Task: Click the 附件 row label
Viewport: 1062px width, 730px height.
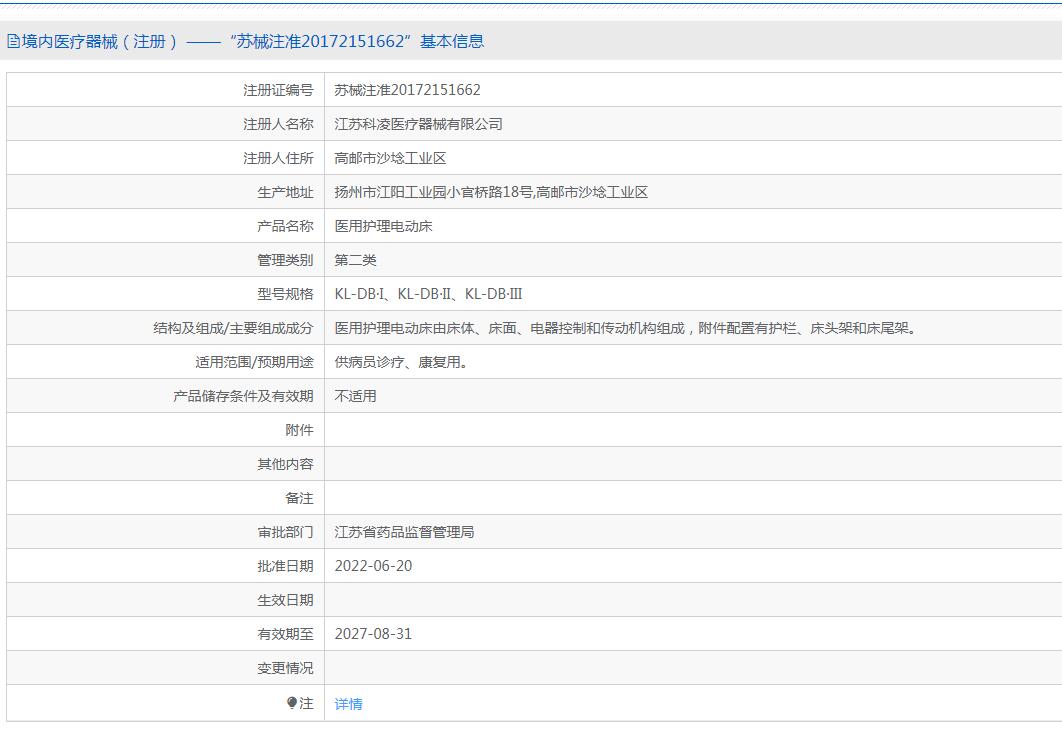Action: pos(299,430)
